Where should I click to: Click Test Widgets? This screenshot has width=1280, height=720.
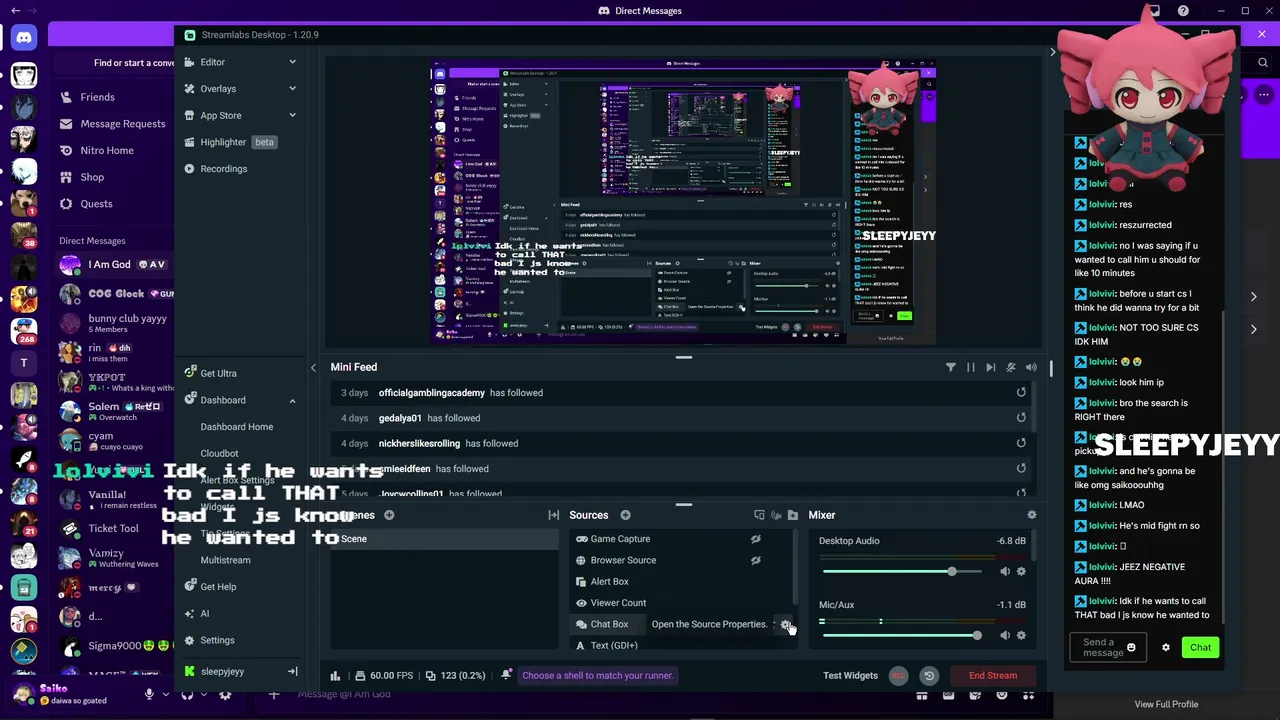click(850, 675)
